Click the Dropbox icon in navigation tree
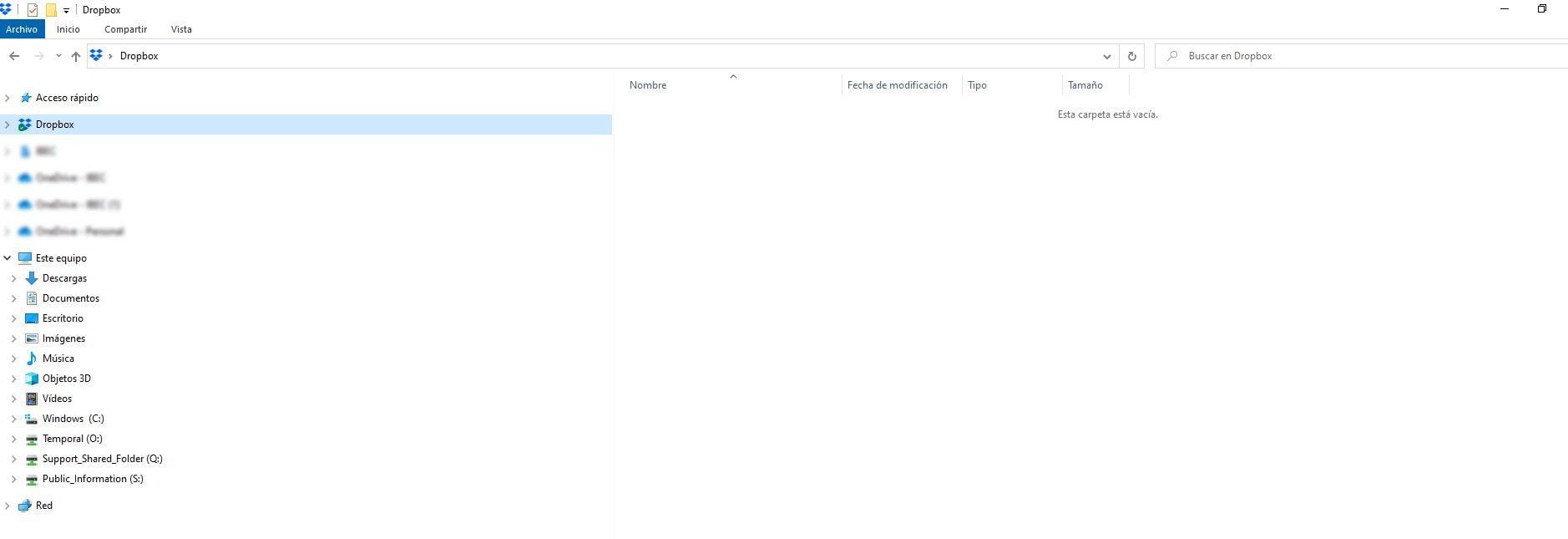Viewport: 1568px width, 539px height. 25,125
